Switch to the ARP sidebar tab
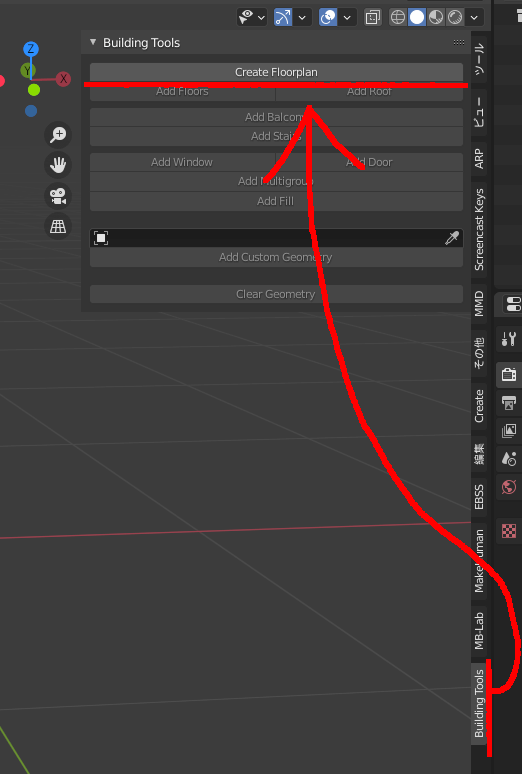 [x=479, y=158]
